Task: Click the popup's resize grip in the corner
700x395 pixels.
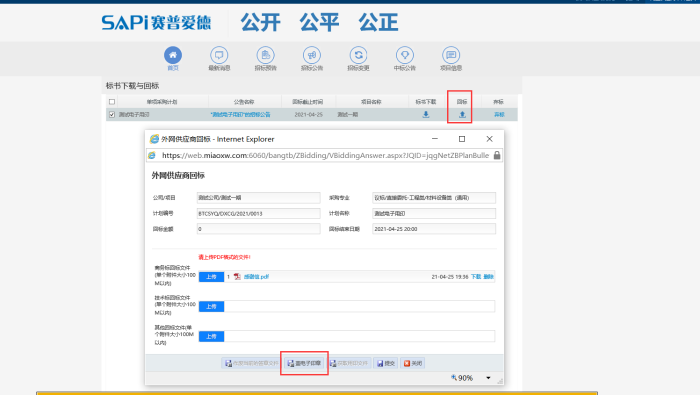Action: pyautogui.click(x=500, y=380)
